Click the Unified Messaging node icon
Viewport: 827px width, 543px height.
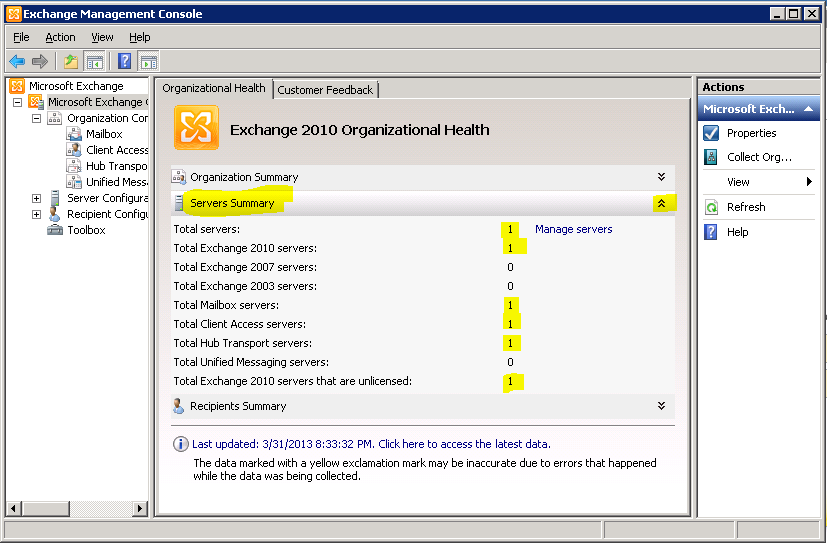pos(74,182)
